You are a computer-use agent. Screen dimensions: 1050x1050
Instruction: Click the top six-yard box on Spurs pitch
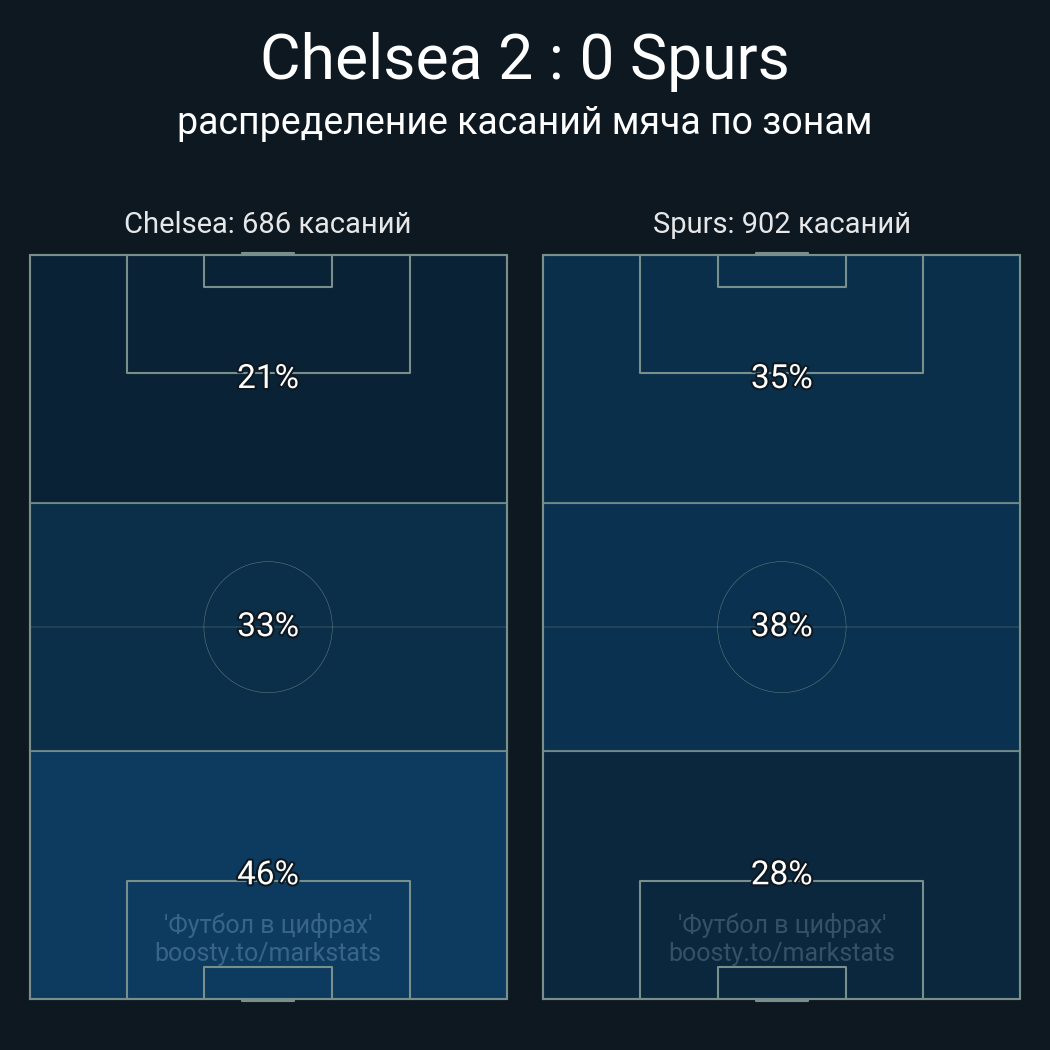click(x=781, y=271)
